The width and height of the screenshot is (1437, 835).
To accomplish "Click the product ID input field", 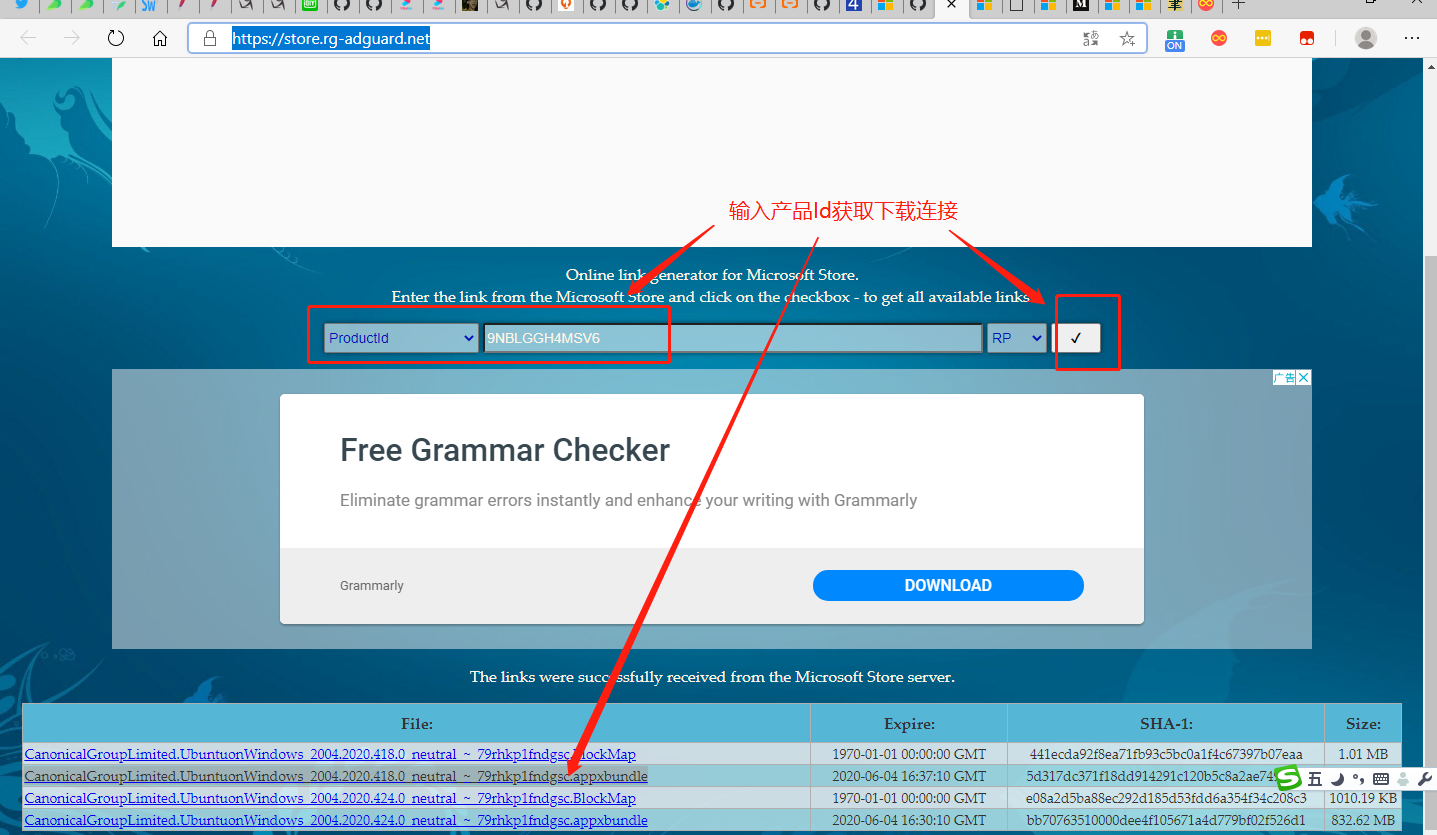I will pyautogui.click(x=732, y=338).
